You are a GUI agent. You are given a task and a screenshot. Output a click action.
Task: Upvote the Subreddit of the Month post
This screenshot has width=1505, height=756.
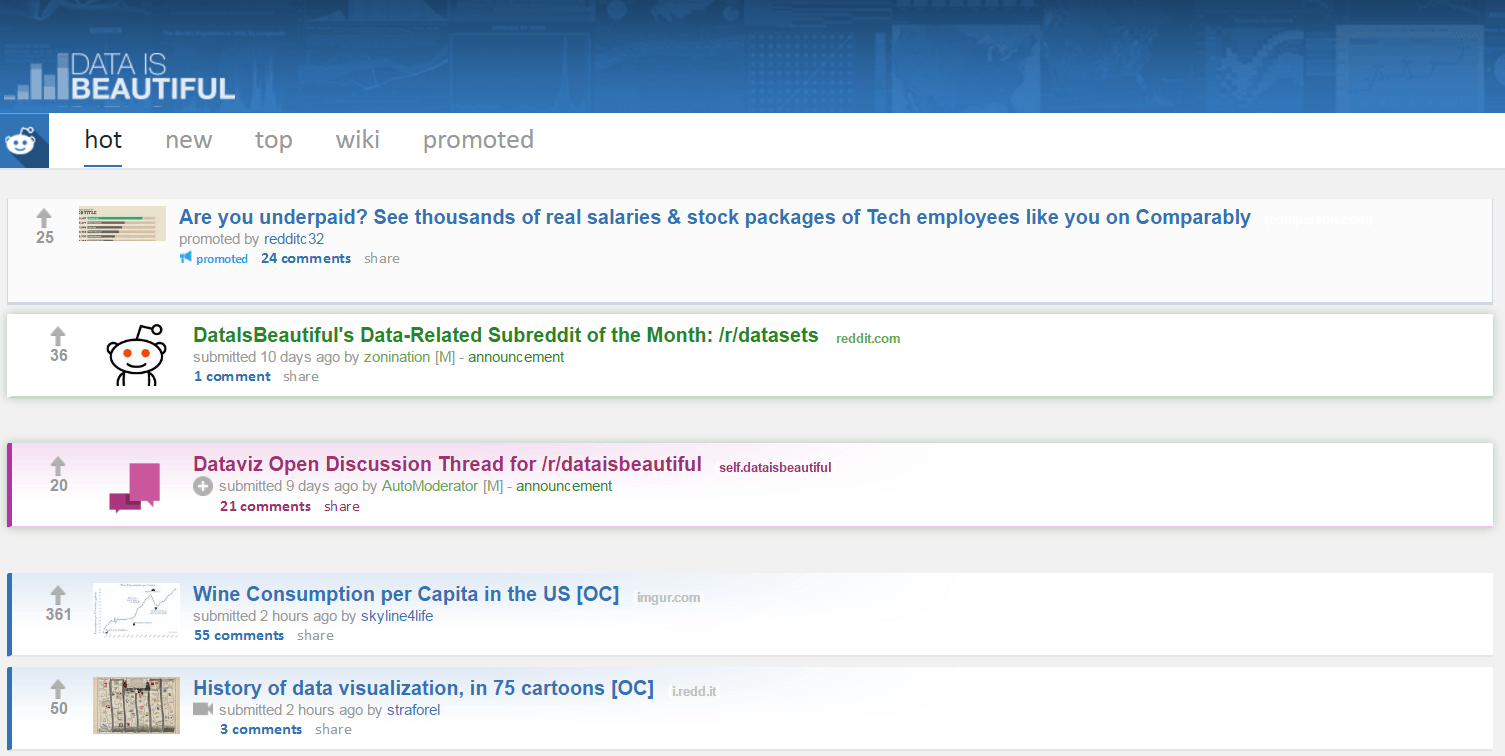point(58,336)
